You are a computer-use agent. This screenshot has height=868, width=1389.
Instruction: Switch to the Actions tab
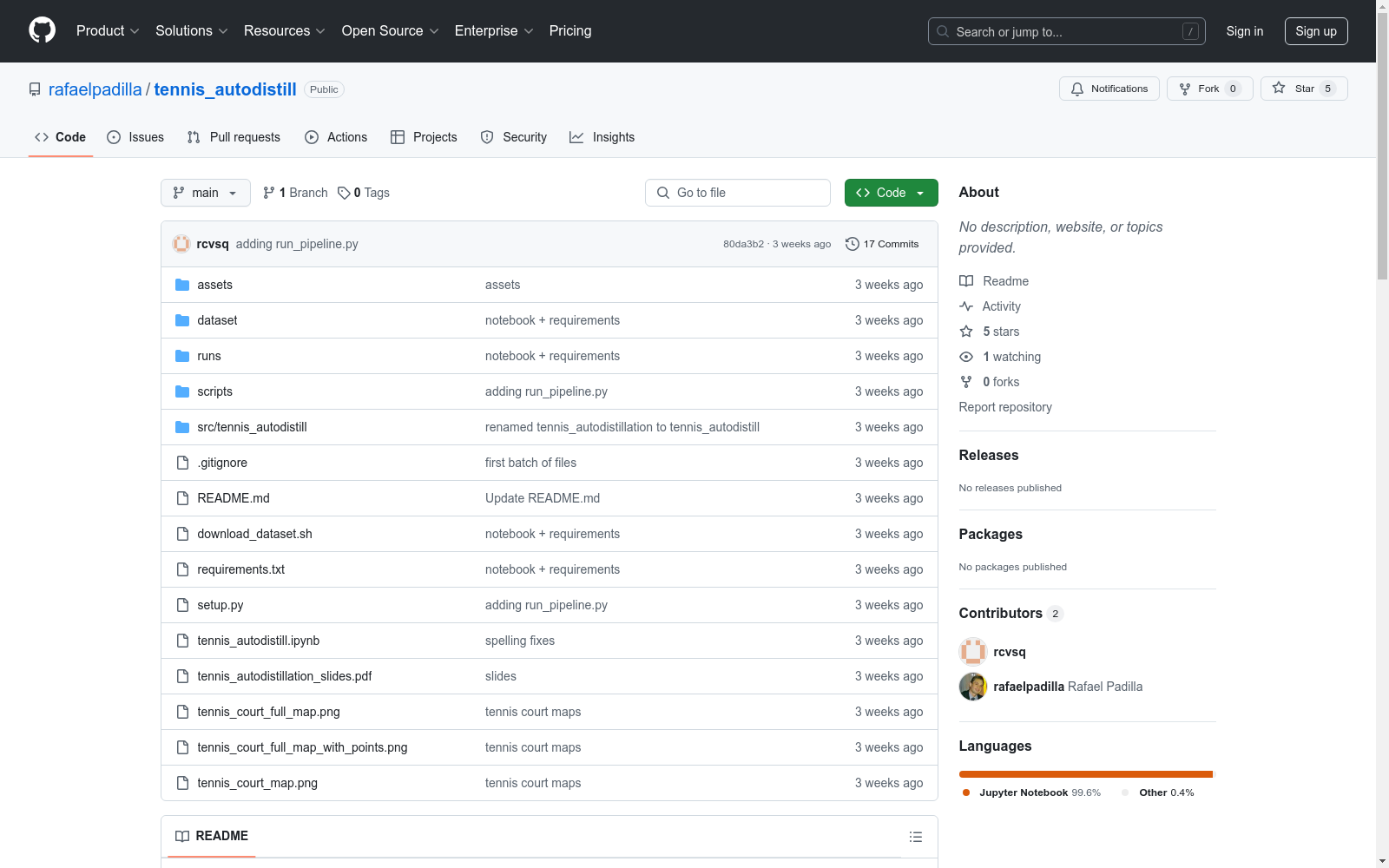click(336, 137)
